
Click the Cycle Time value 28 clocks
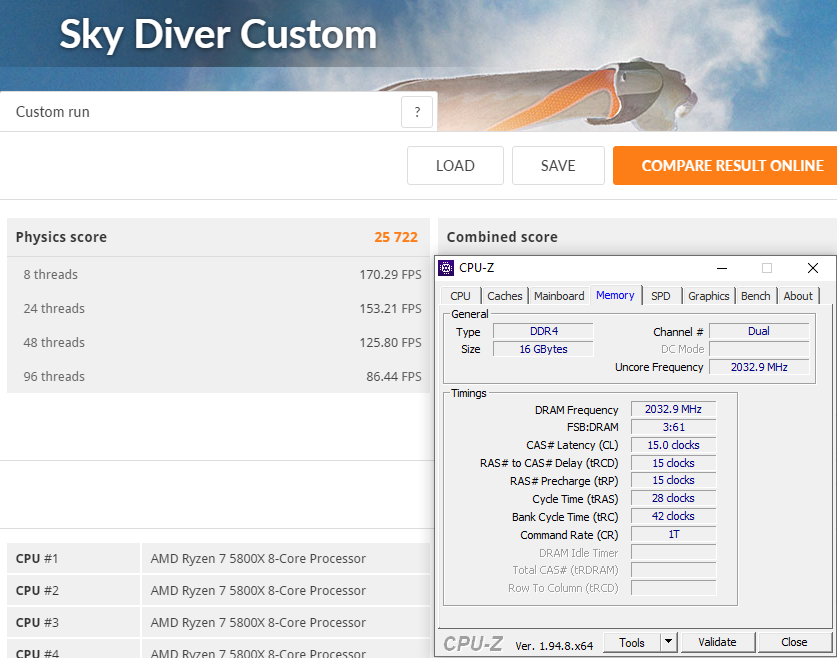[x=673, y=498]
